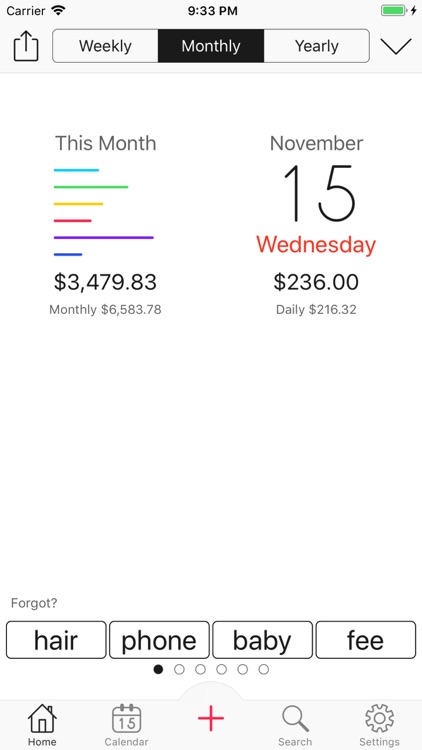Screen dimensions: 422x750
Task: Select the Monthly segment
Action: click(211, 46)
